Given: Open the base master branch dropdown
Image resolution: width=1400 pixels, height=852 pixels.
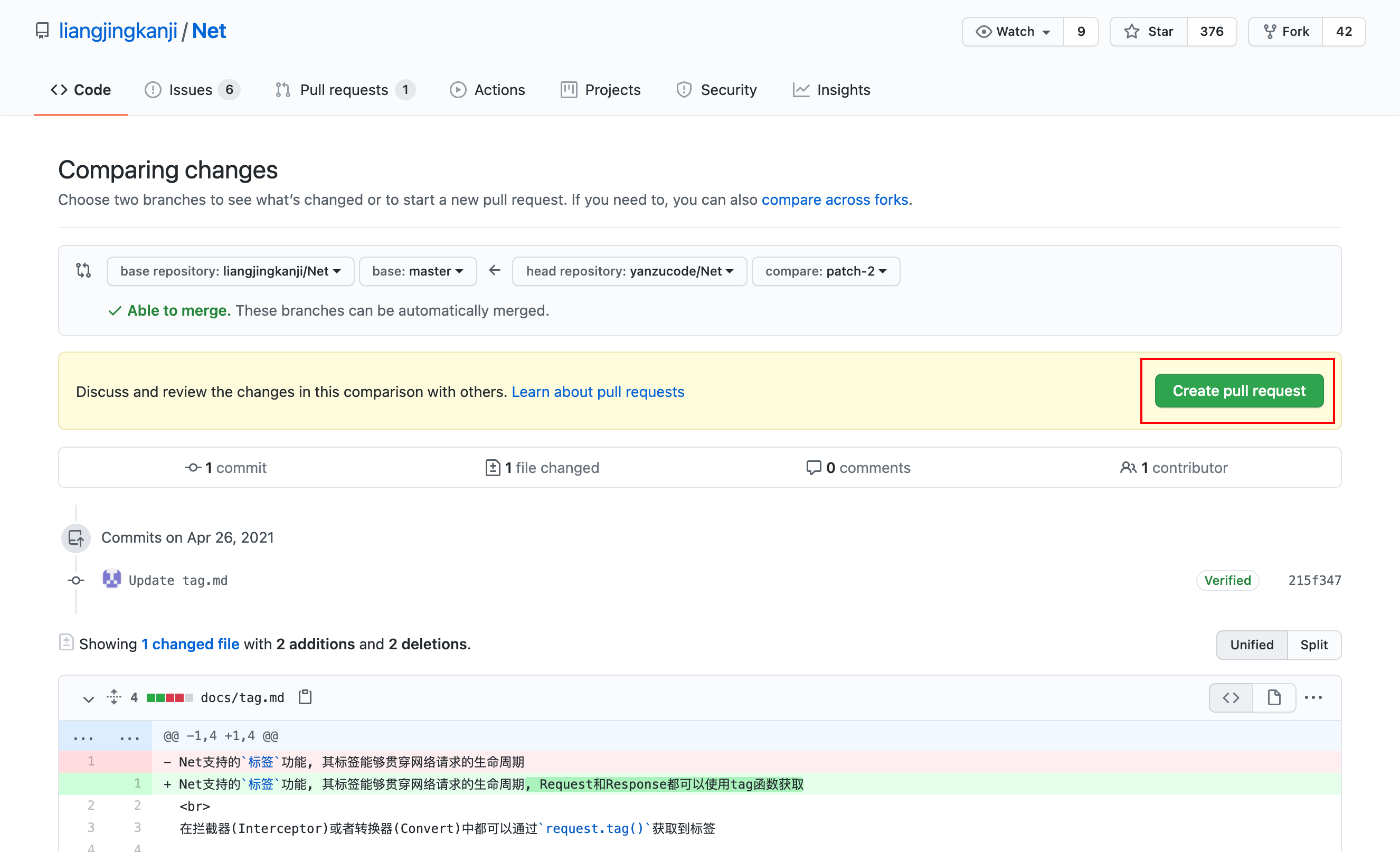Looking at the screenshot, I should point(418,271).
